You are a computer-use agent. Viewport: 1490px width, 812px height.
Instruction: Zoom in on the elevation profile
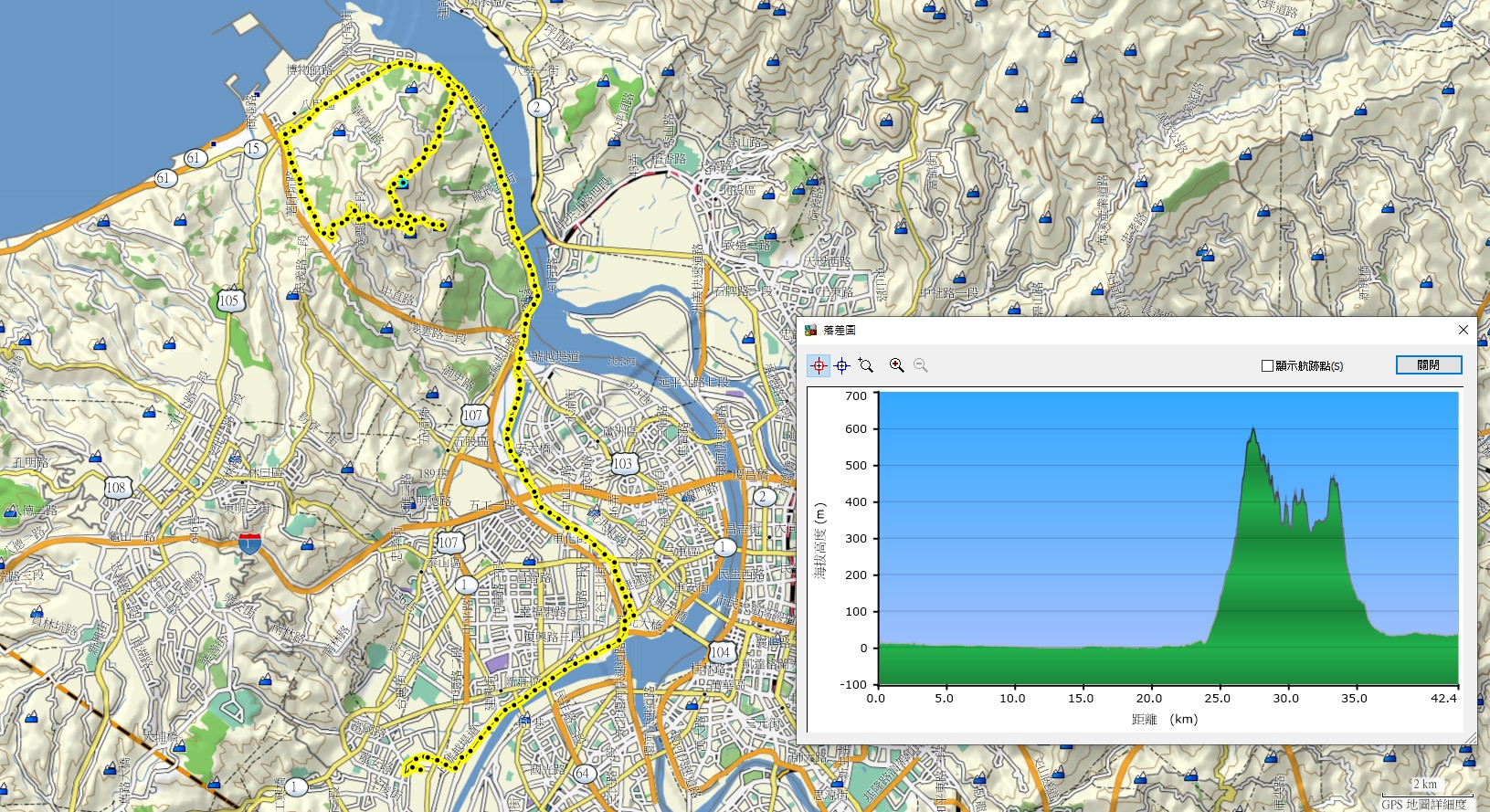pos(897,365)
